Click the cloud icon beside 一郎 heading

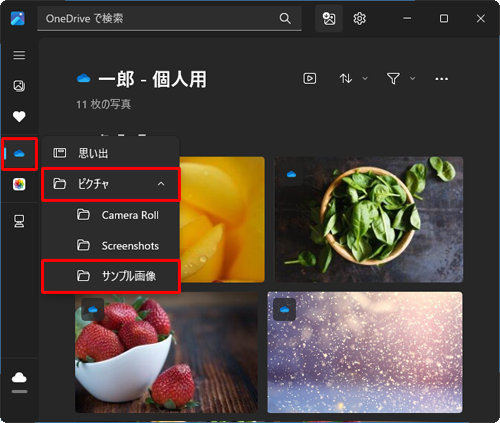coord(83,79)
